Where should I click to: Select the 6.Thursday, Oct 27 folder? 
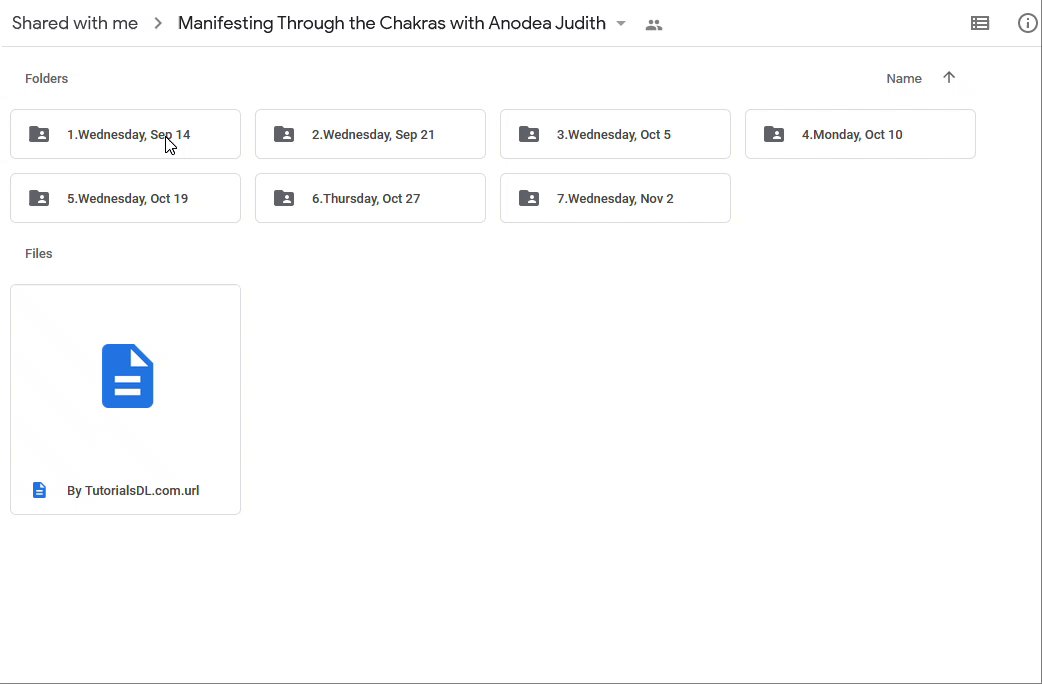tap(366, 198)
